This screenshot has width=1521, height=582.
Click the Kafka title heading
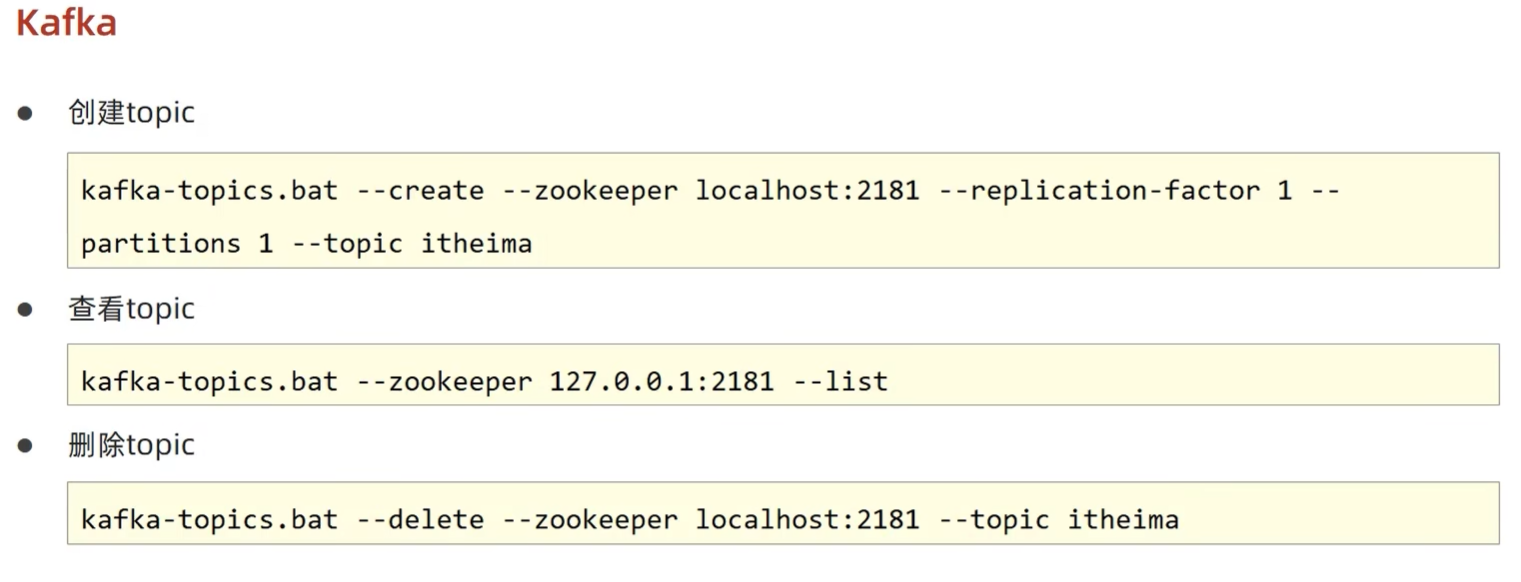(x=66, y=22)
